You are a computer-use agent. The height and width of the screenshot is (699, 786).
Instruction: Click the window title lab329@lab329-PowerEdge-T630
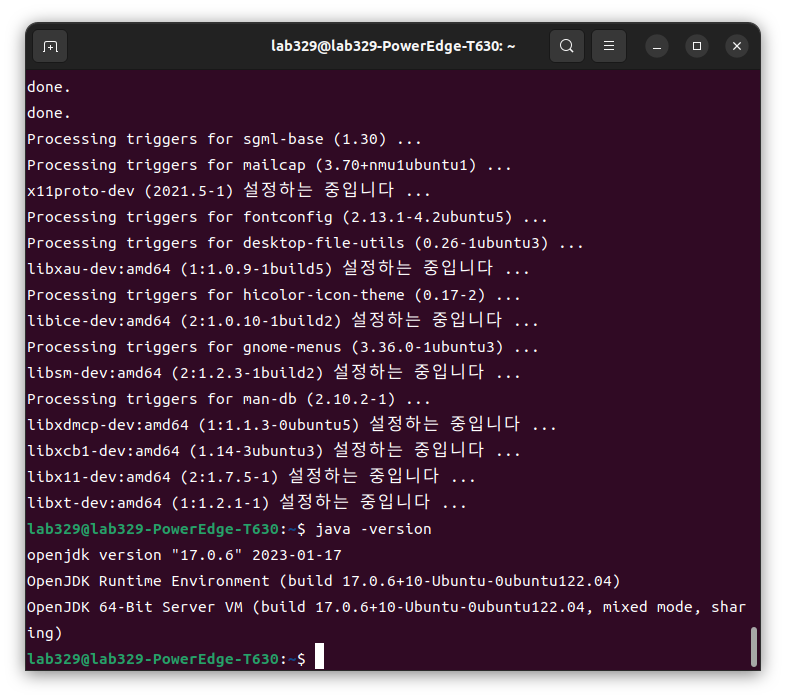pos(393,46)
